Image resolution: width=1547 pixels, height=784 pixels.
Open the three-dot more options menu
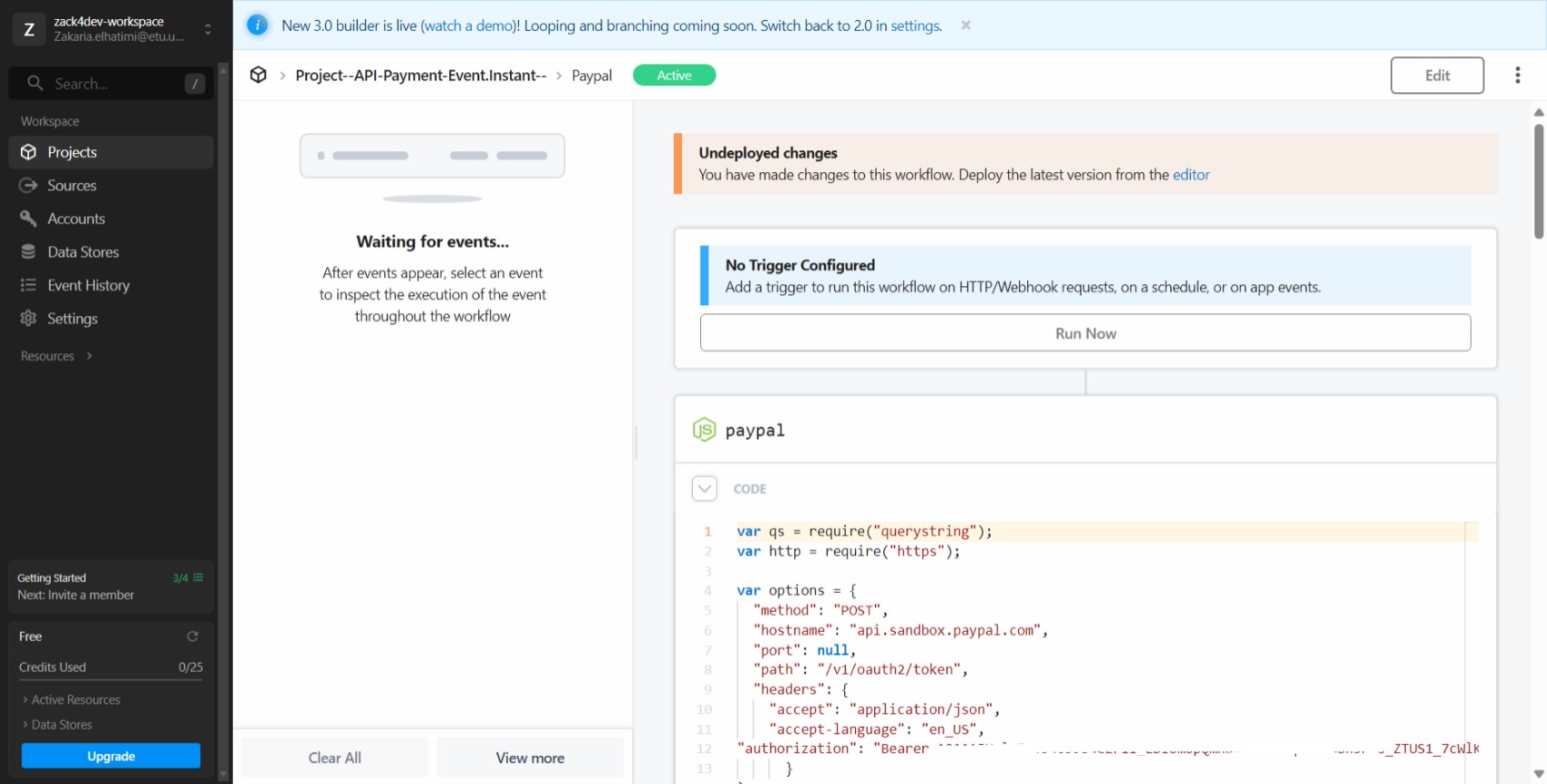(x=1518, y=75)
